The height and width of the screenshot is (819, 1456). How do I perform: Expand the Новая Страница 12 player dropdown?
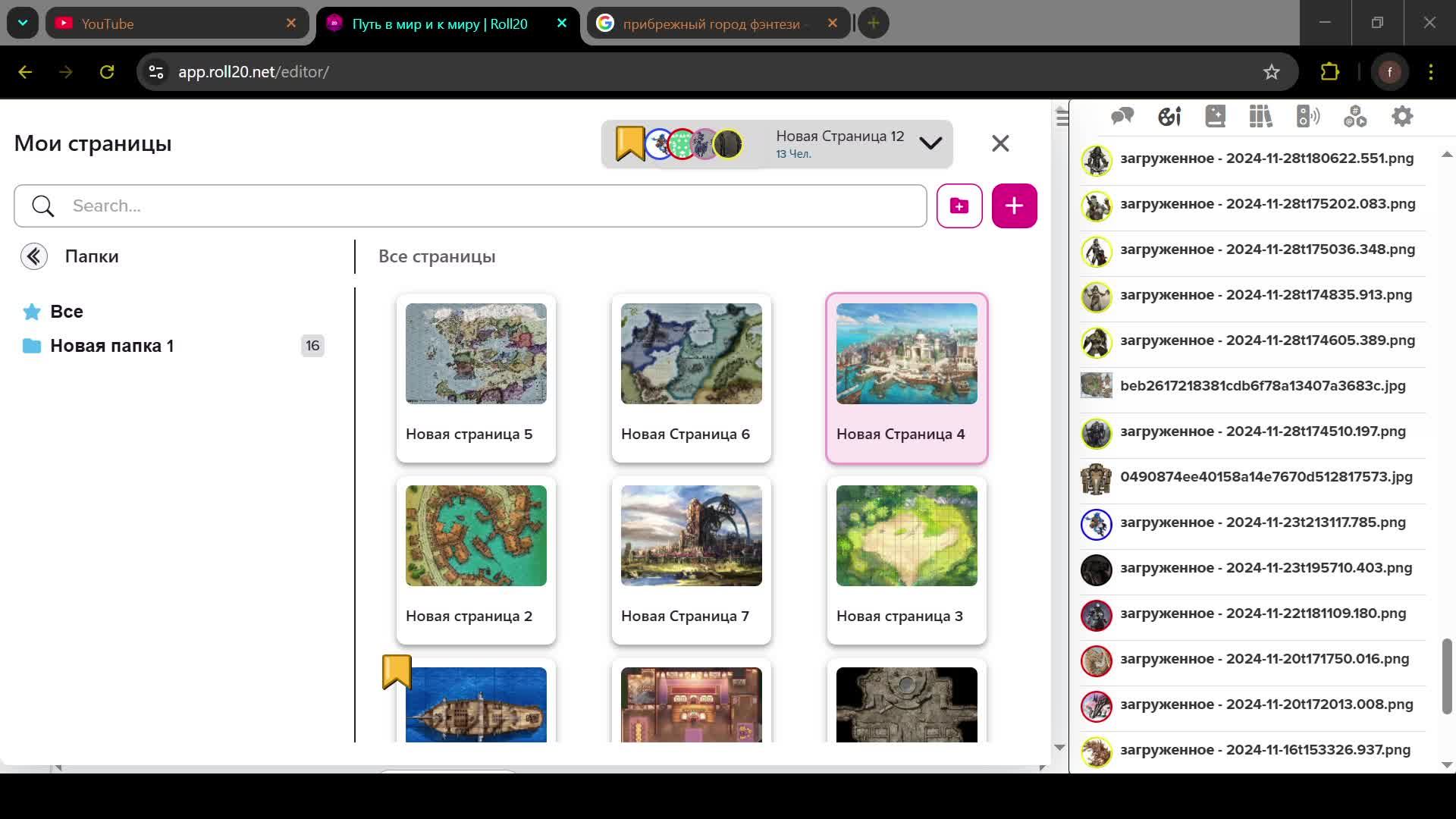(x=930, y=143)
